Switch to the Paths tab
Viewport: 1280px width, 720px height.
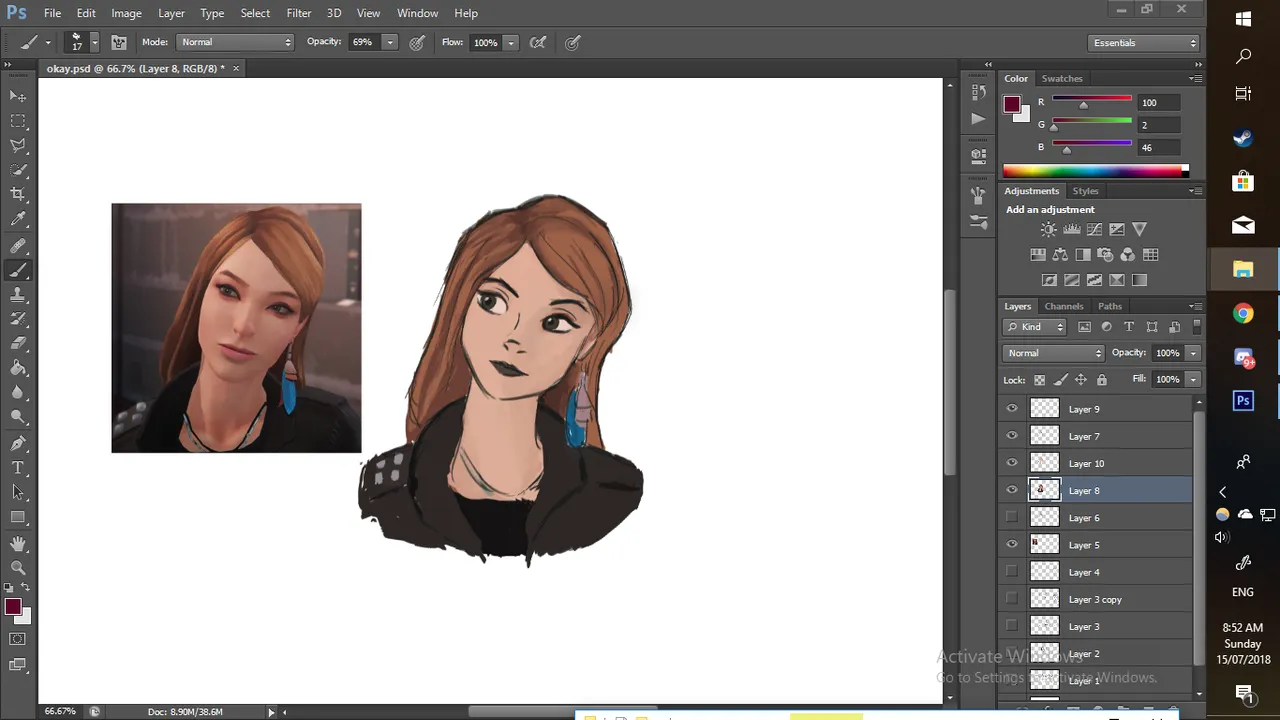click(x=1110, y=306)
